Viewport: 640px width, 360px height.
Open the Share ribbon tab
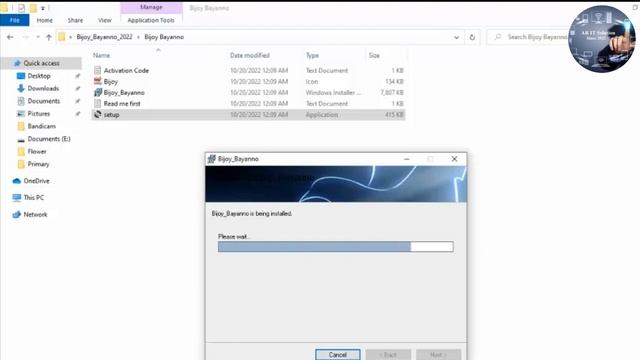point(75,20)
